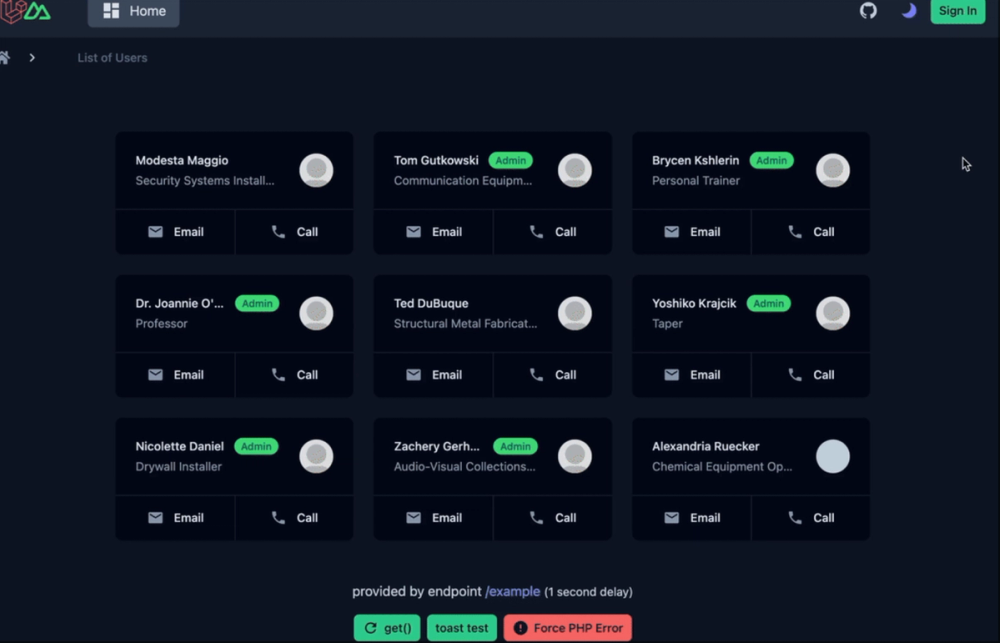The width and height of the screenshot is (1000, 643).
Task: Click the Force PHP Error button
Action: [568, 628]
